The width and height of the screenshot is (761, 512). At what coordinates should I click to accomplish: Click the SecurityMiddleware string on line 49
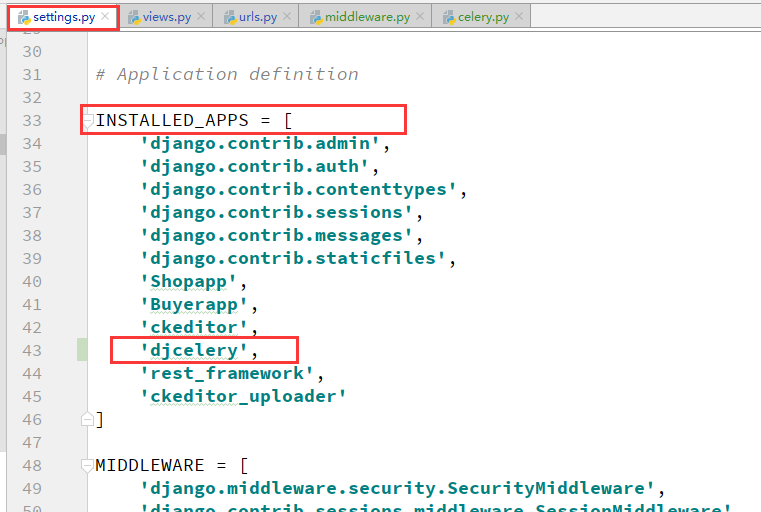[x=397, y=488]
